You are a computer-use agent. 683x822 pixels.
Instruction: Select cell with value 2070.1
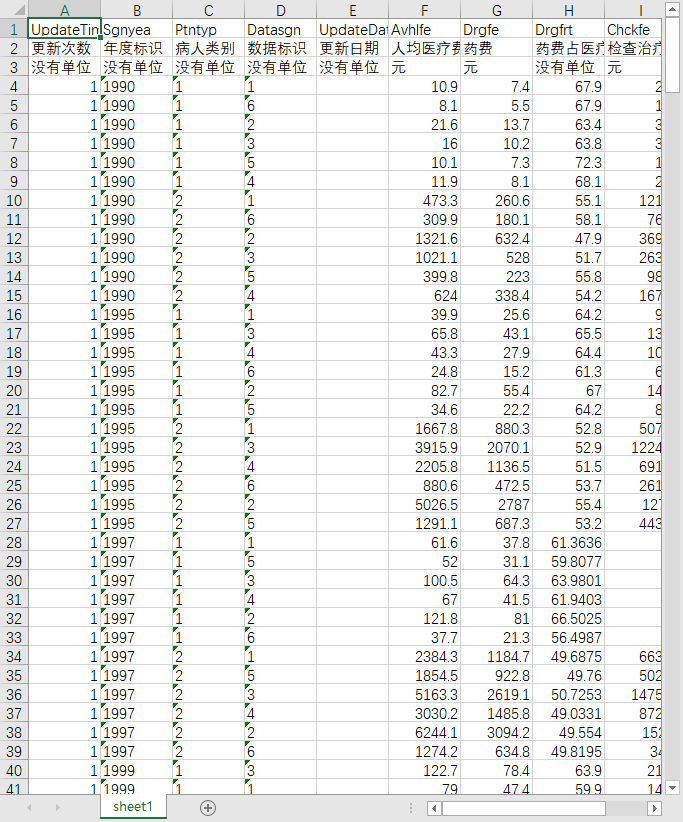(x=496, y=448)
